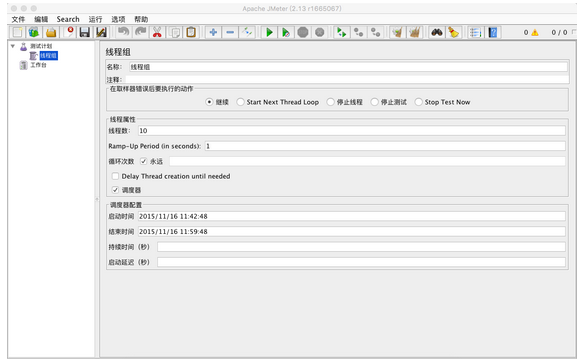Click the 线程数 field showing 10
The image size is (578, 361).
coord(352,131)
